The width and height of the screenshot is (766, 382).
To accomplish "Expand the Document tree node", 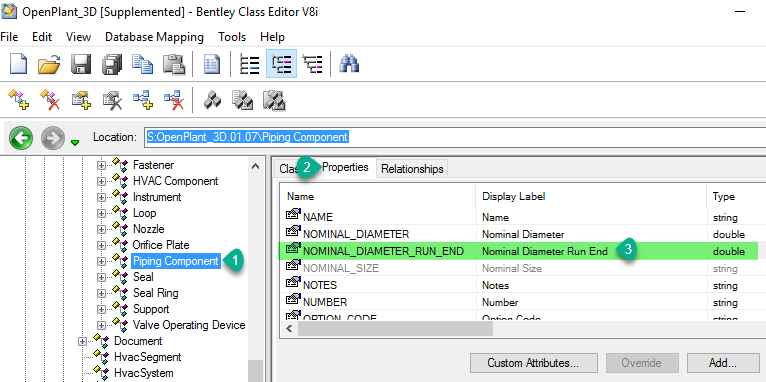I will coord(82,341).
